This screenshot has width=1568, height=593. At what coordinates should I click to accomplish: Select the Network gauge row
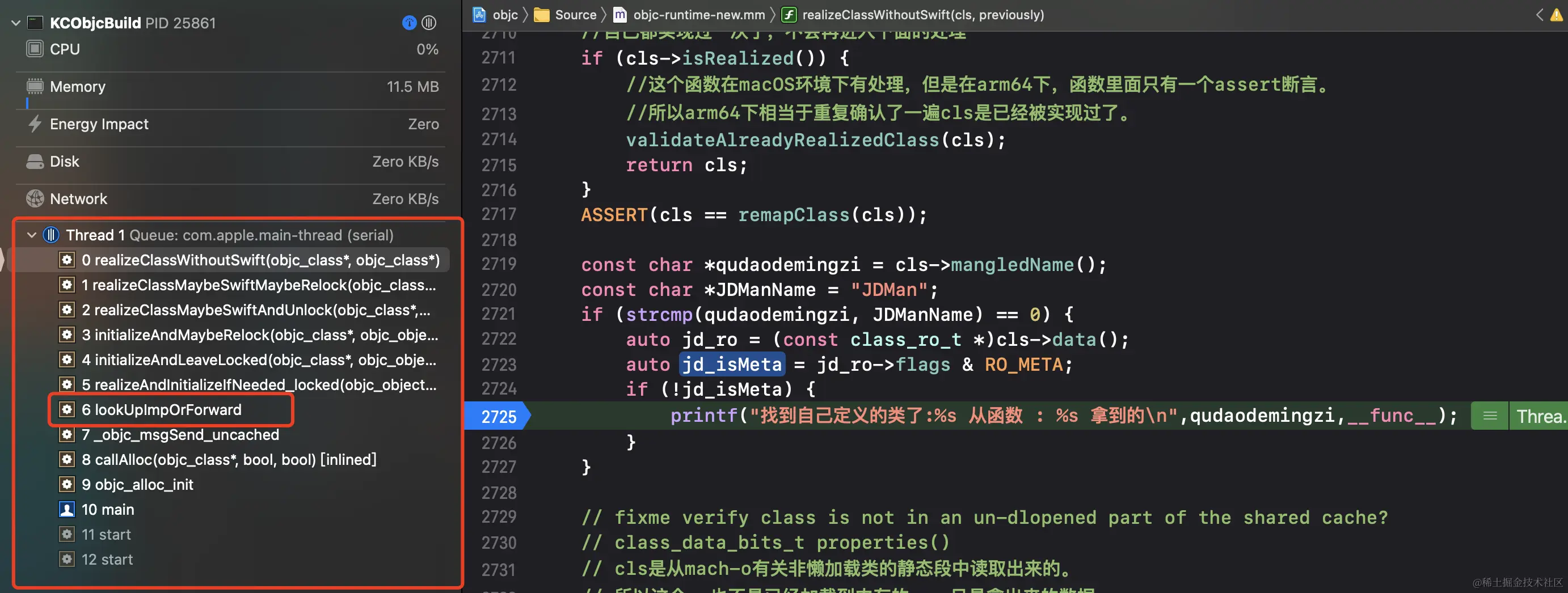point(230,199)
